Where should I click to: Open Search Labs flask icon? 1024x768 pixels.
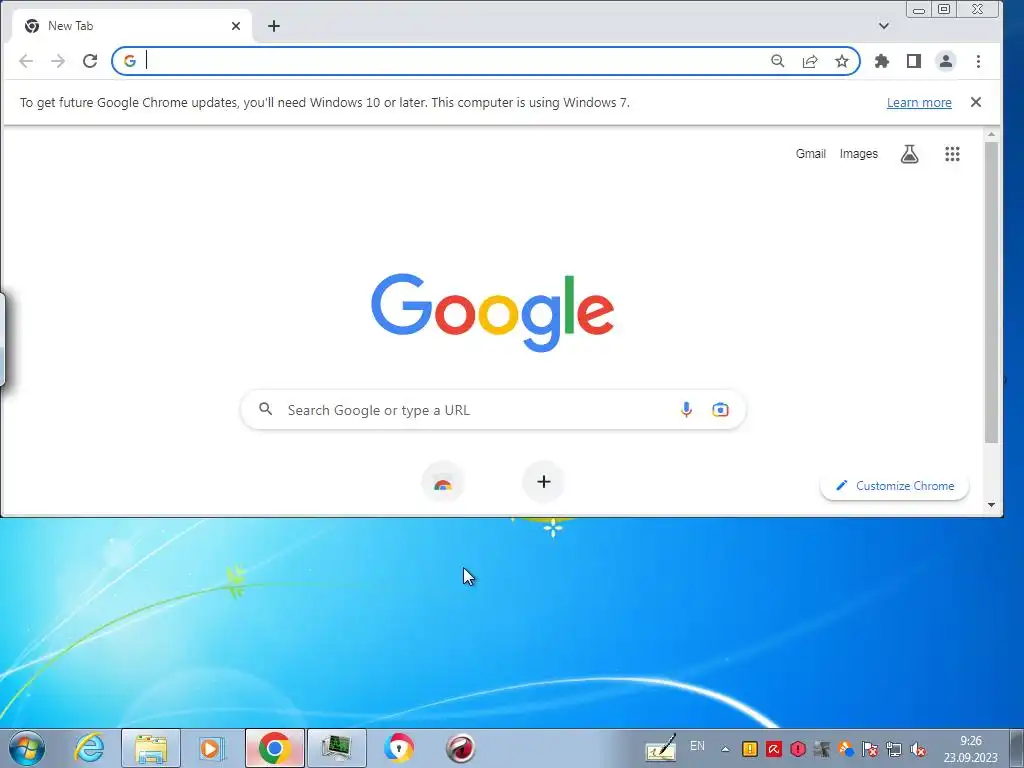pos(910,154)
